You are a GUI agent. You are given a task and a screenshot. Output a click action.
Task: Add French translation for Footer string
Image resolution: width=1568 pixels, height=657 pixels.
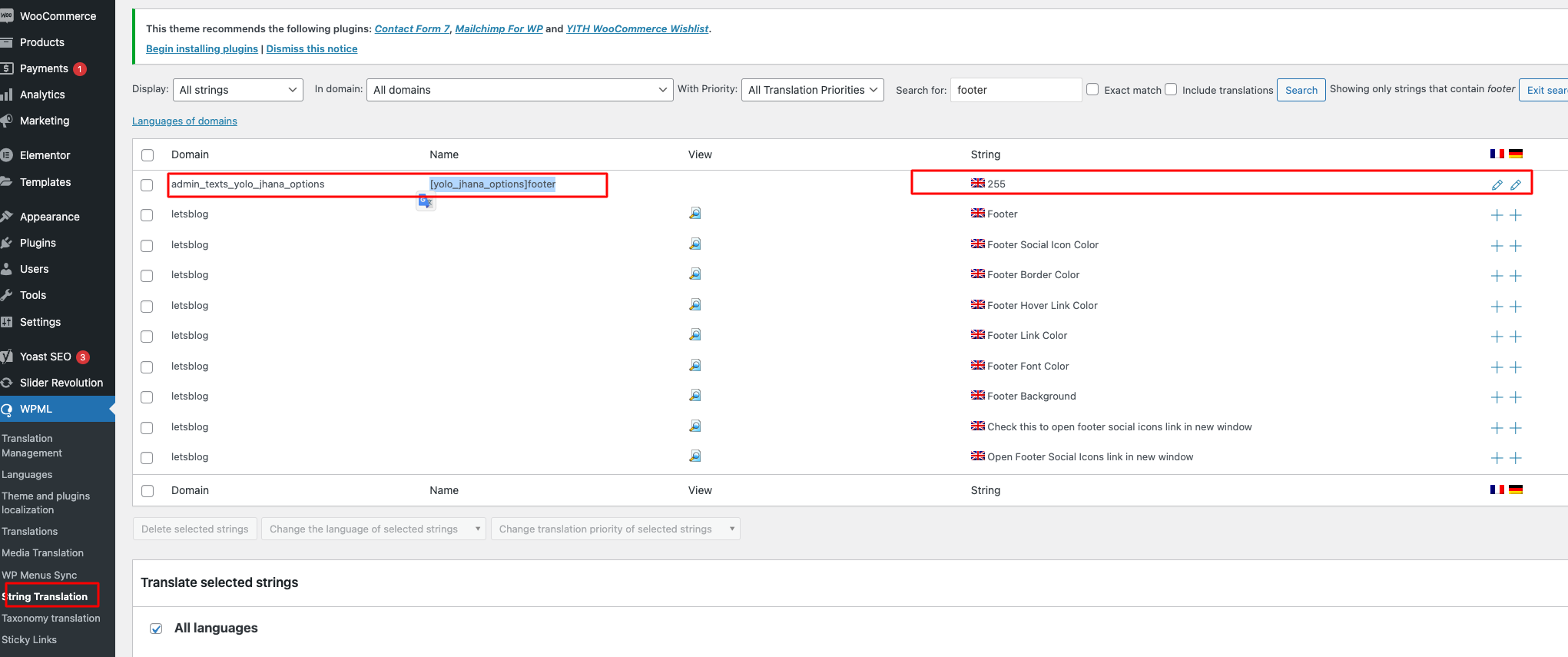point(1497,215)
